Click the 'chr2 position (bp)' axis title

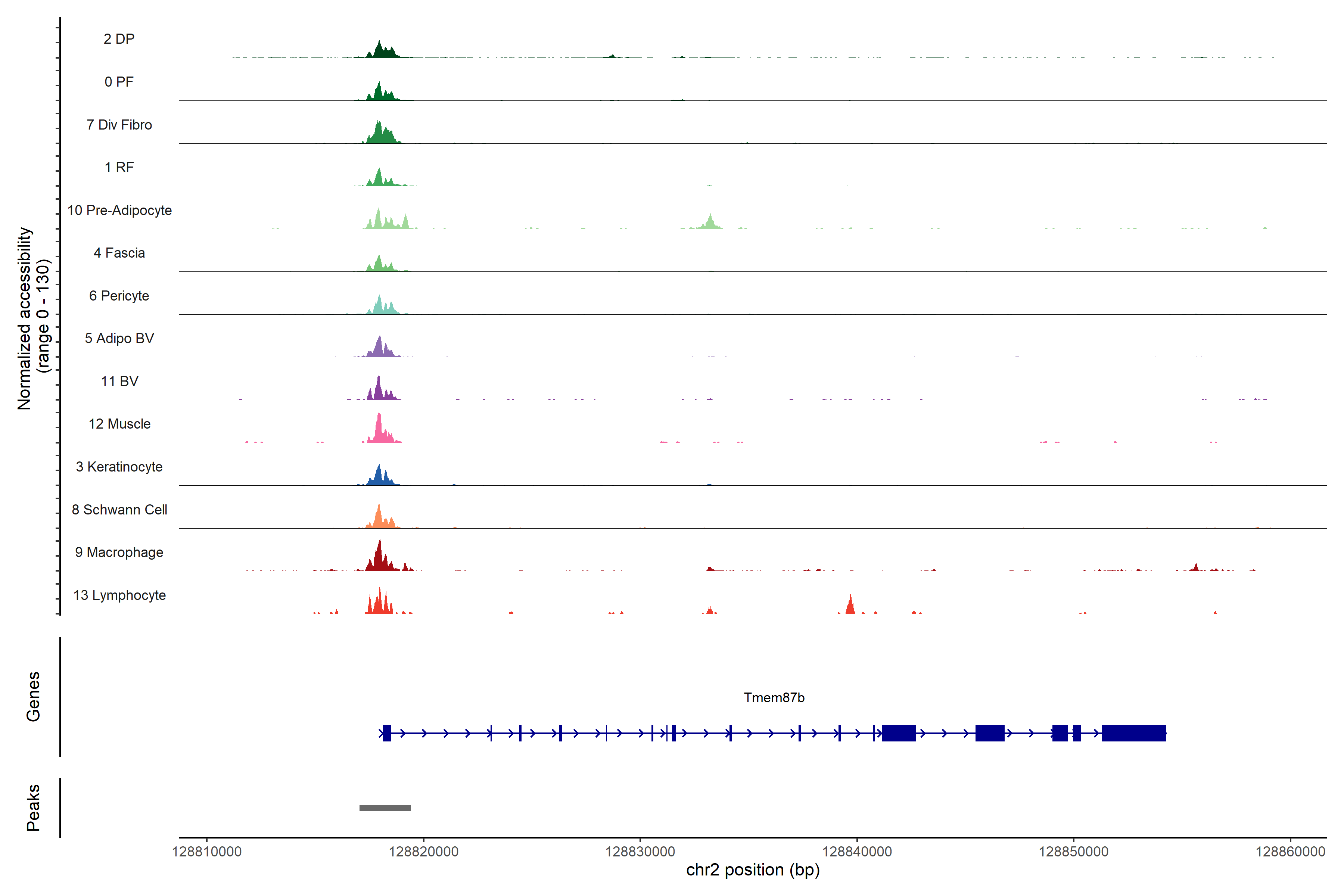[x=753, y=870]
